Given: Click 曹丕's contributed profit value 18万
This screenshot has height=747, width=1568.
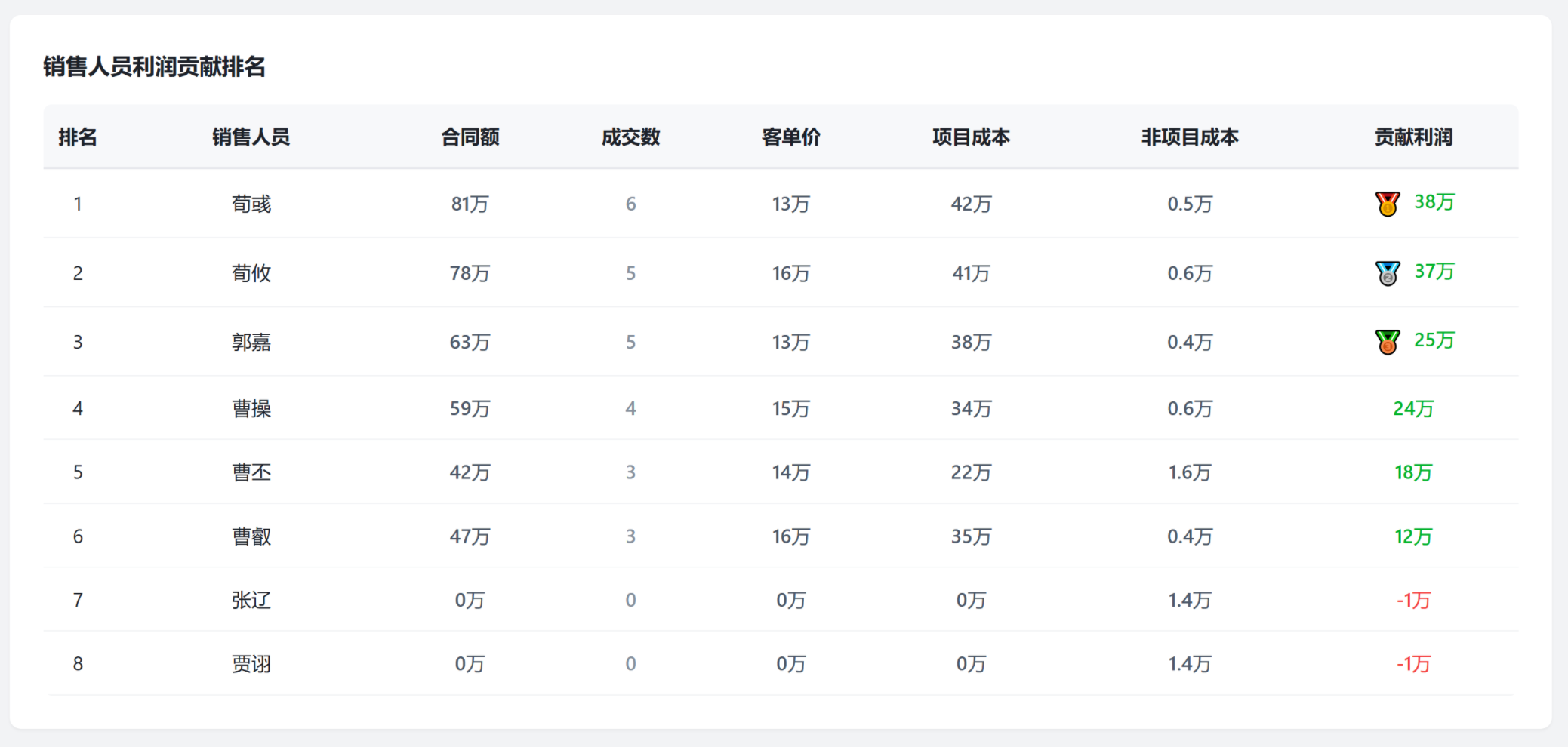Looking at the screenshot, I should (1412, 473).
